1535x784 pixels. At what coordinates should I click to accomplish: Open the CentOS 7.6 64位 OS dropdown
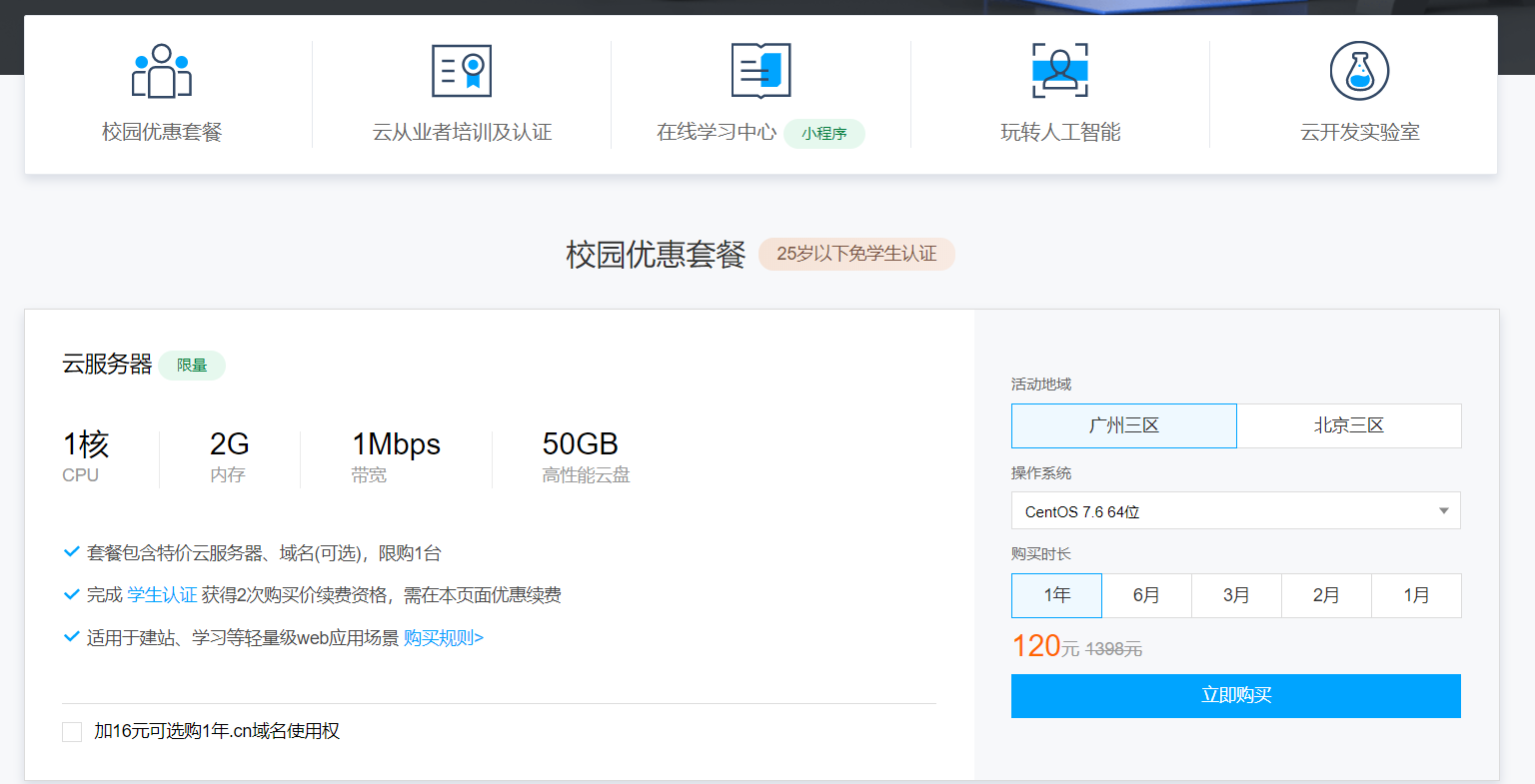[1236, 510]
